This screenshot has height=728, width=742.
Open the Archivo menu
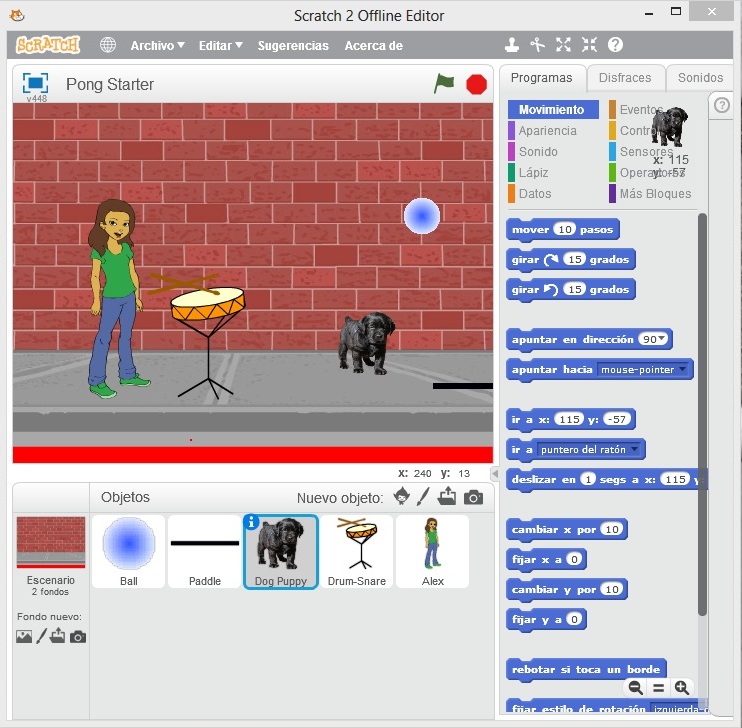(x=157, y=45)
